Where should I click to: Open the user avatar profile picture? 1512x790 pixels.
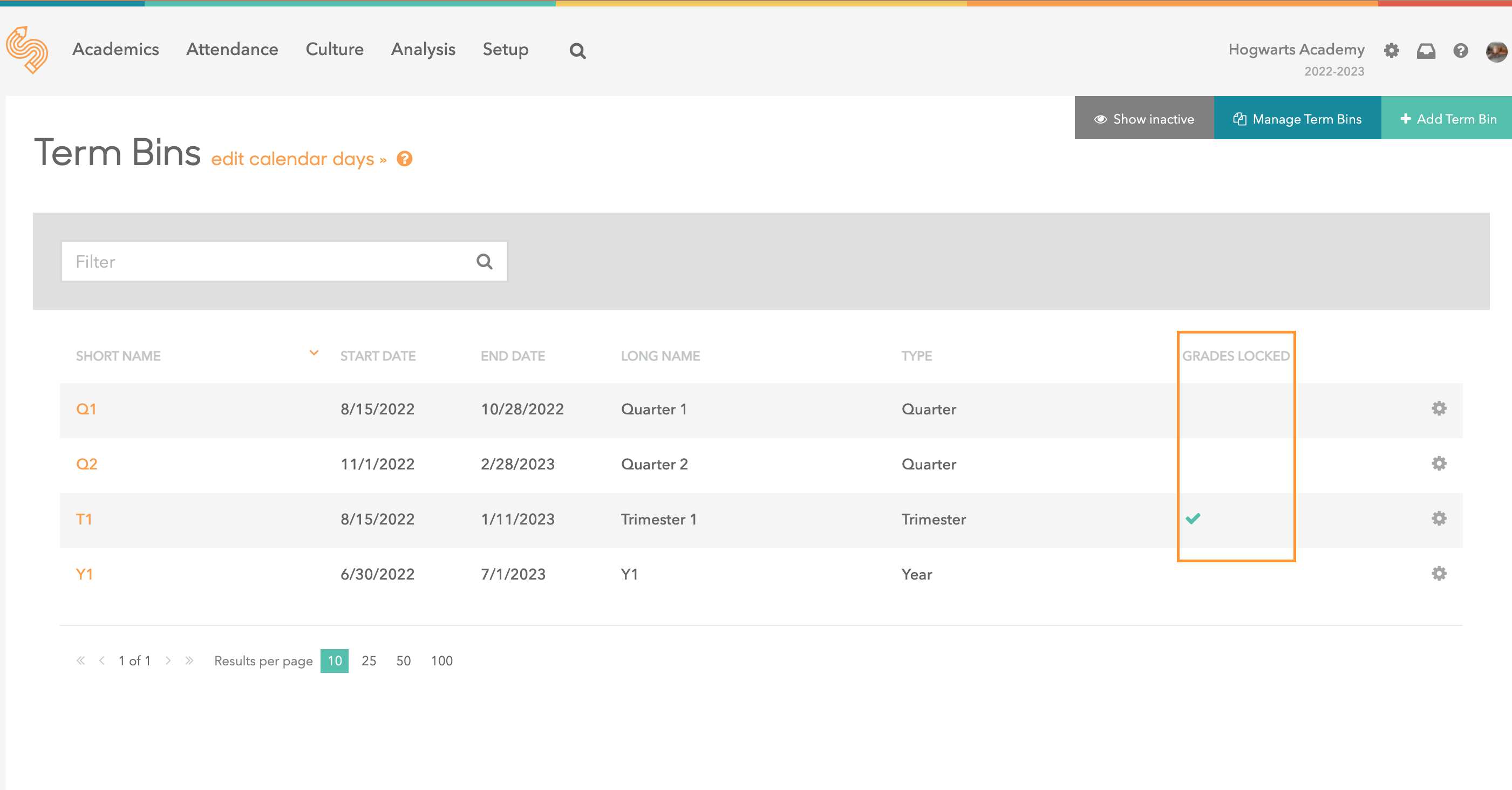1496,51
